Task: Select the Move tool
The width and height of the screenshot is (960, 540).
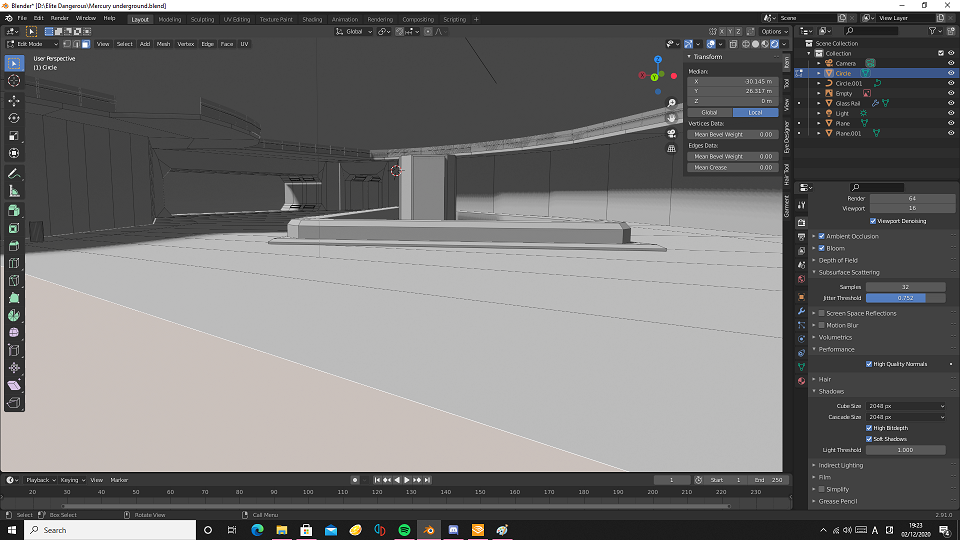Action: [x=14, y=100]
